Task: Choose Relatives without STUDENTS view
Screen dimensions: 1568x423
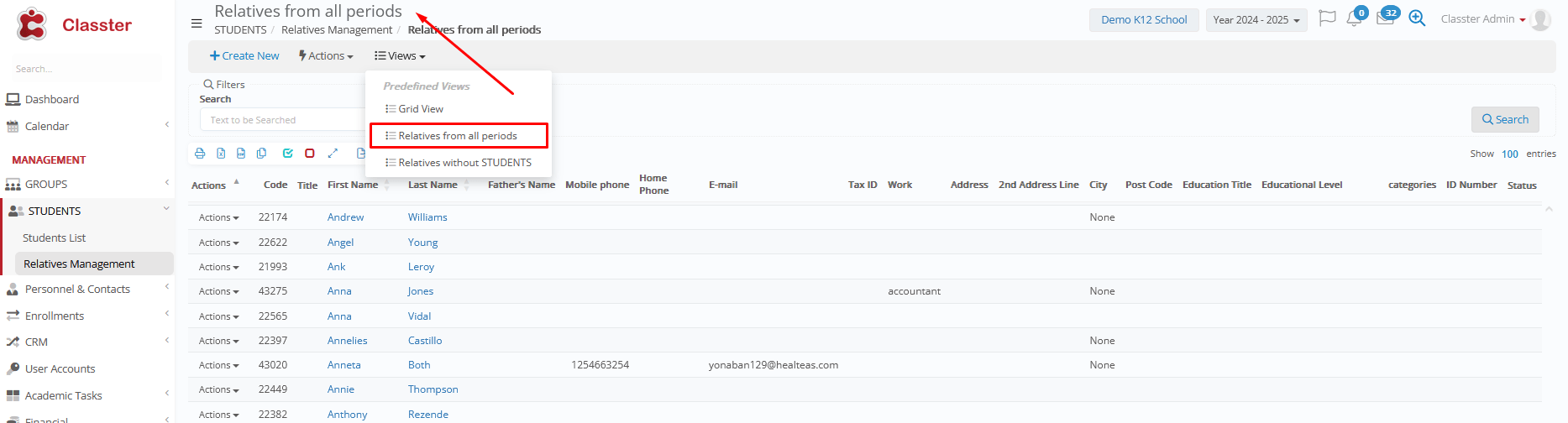Action: pos(464,163)
